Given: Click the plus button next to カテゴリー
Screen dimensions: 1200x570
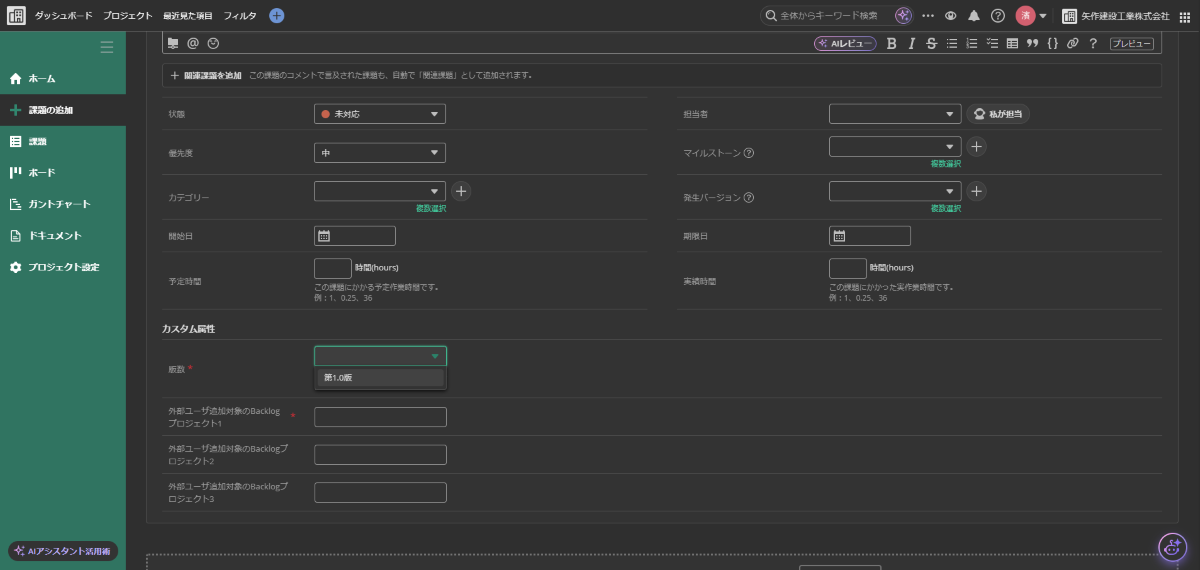Looking at the screenshot, I should point(461,190).
